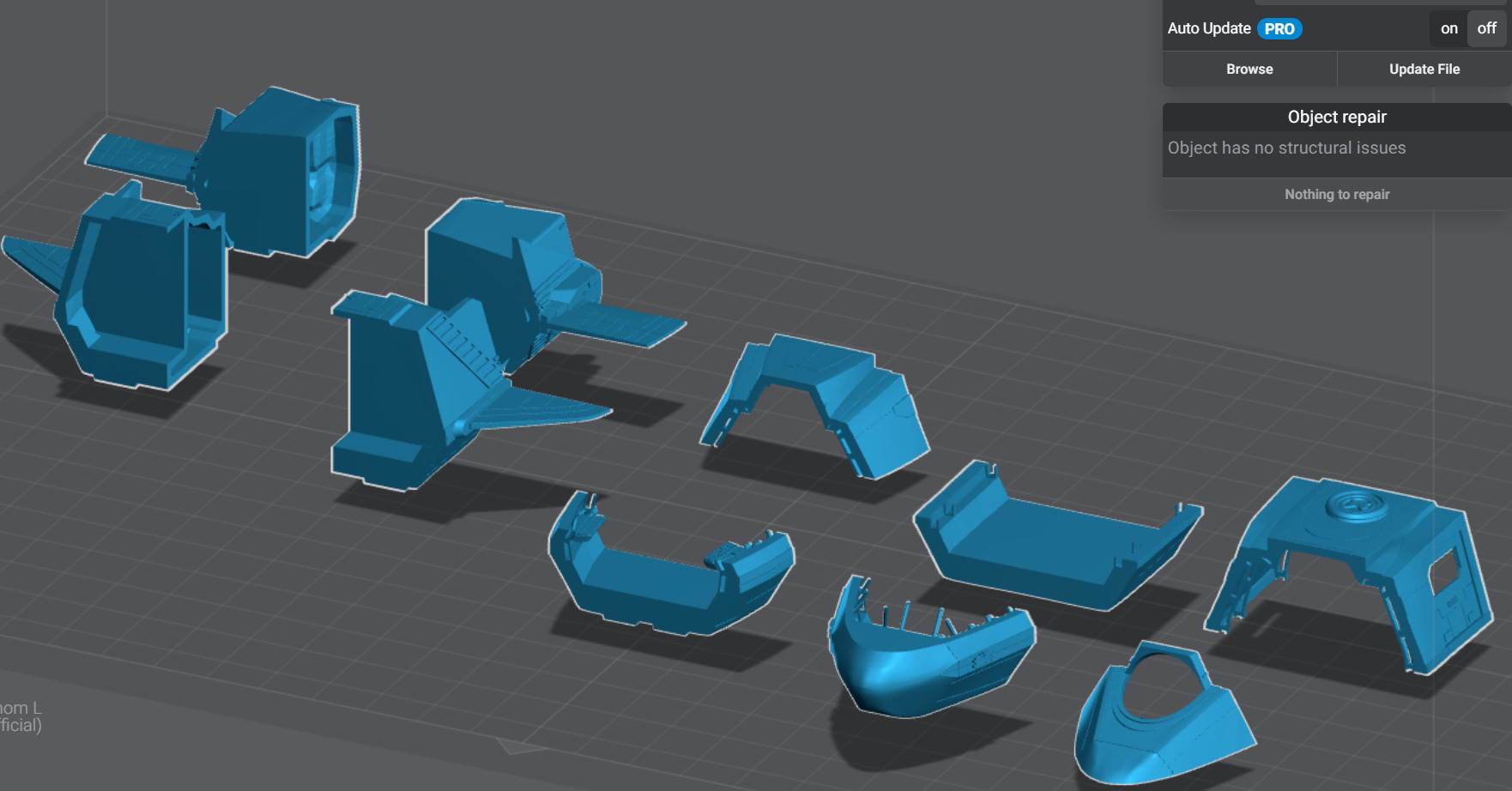
Task: Click the Object repair panel header
Action: tap(1337, 117)
